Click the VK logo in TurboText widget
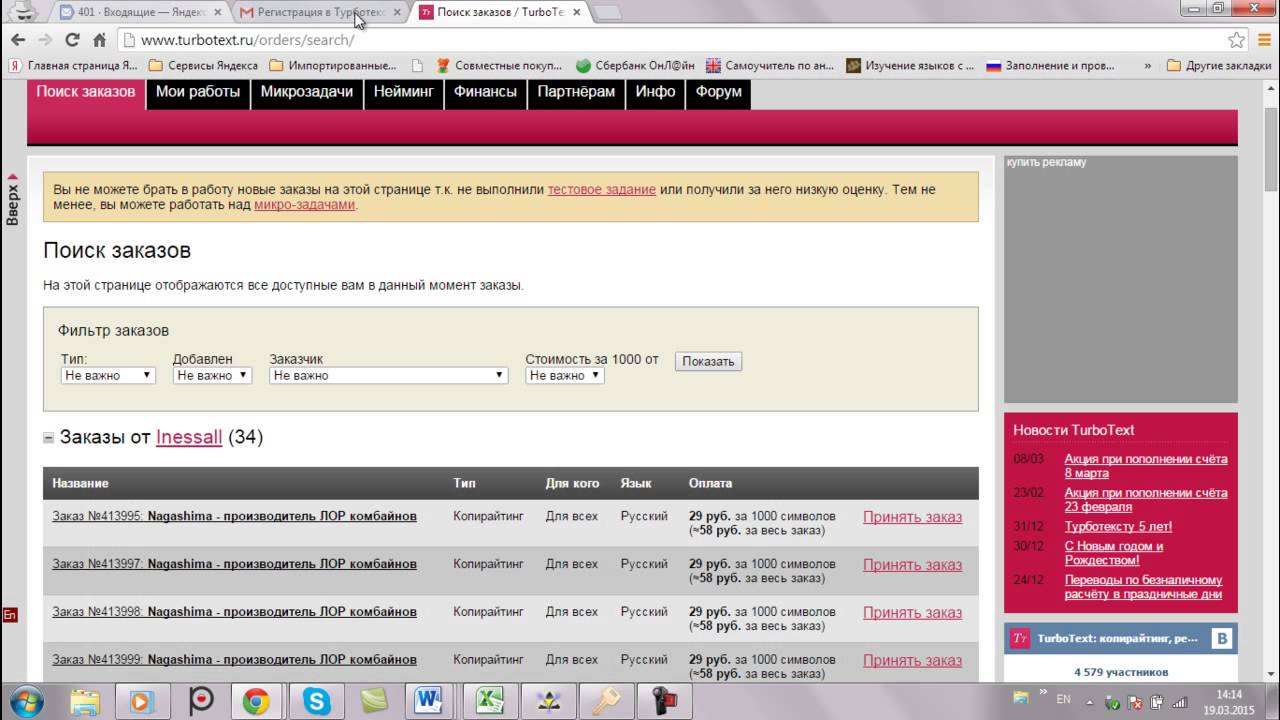 pos(1221,638)
